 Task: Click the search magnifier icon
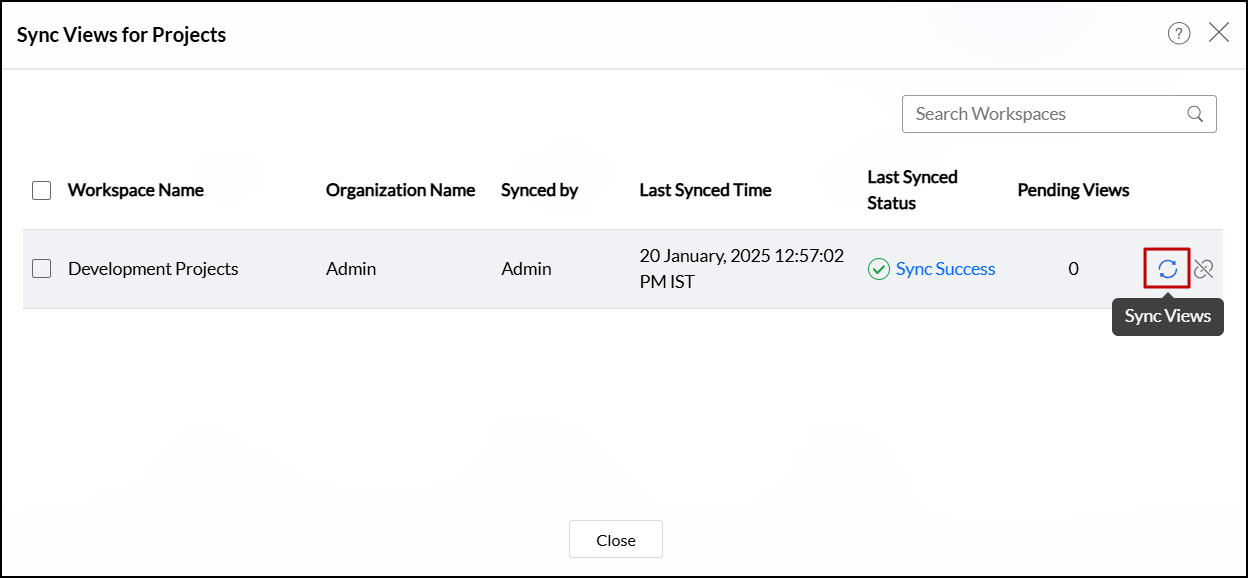1195,114
